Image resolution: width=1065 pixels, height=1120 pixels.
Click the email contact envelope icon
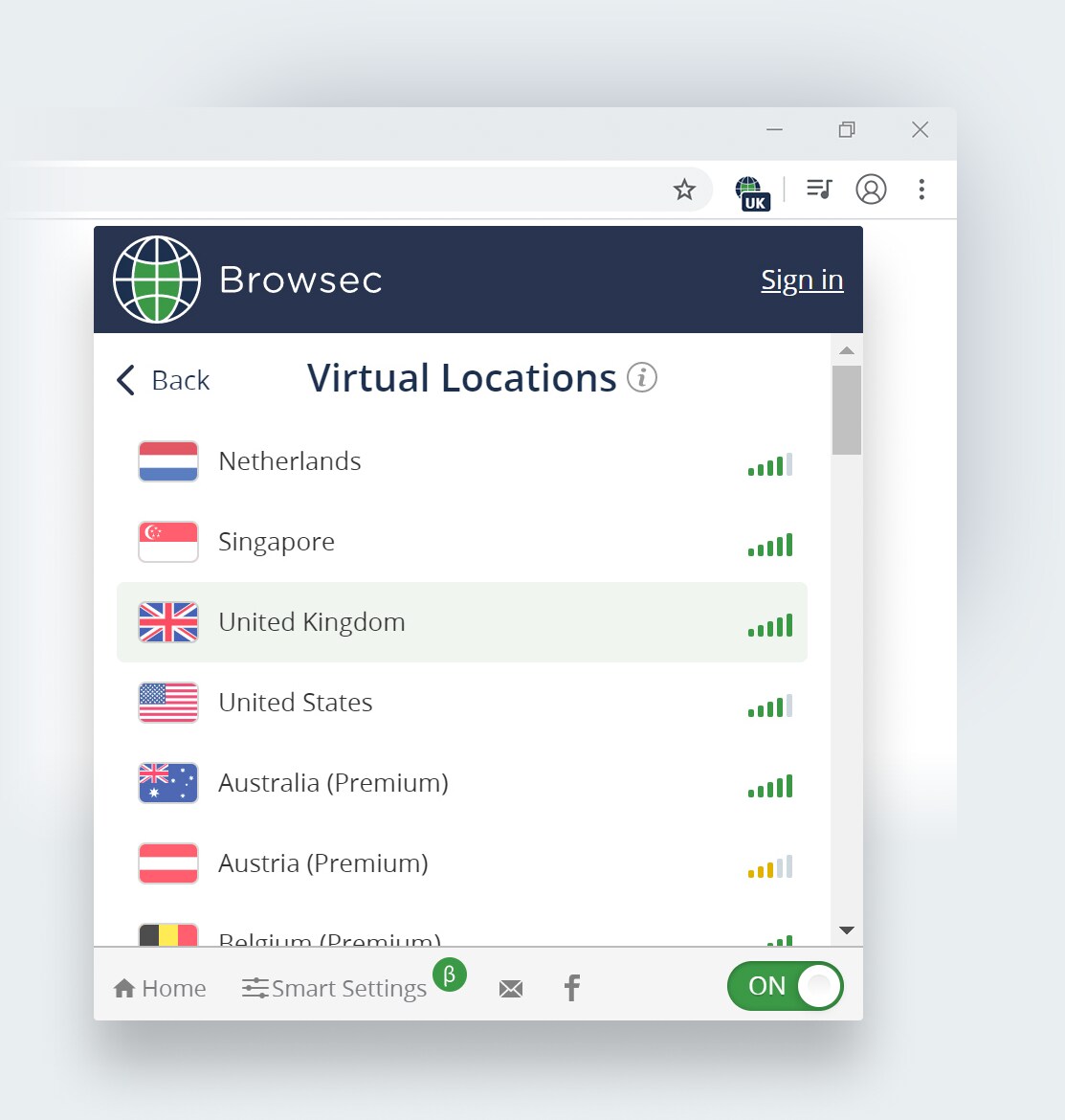point(511,987)
